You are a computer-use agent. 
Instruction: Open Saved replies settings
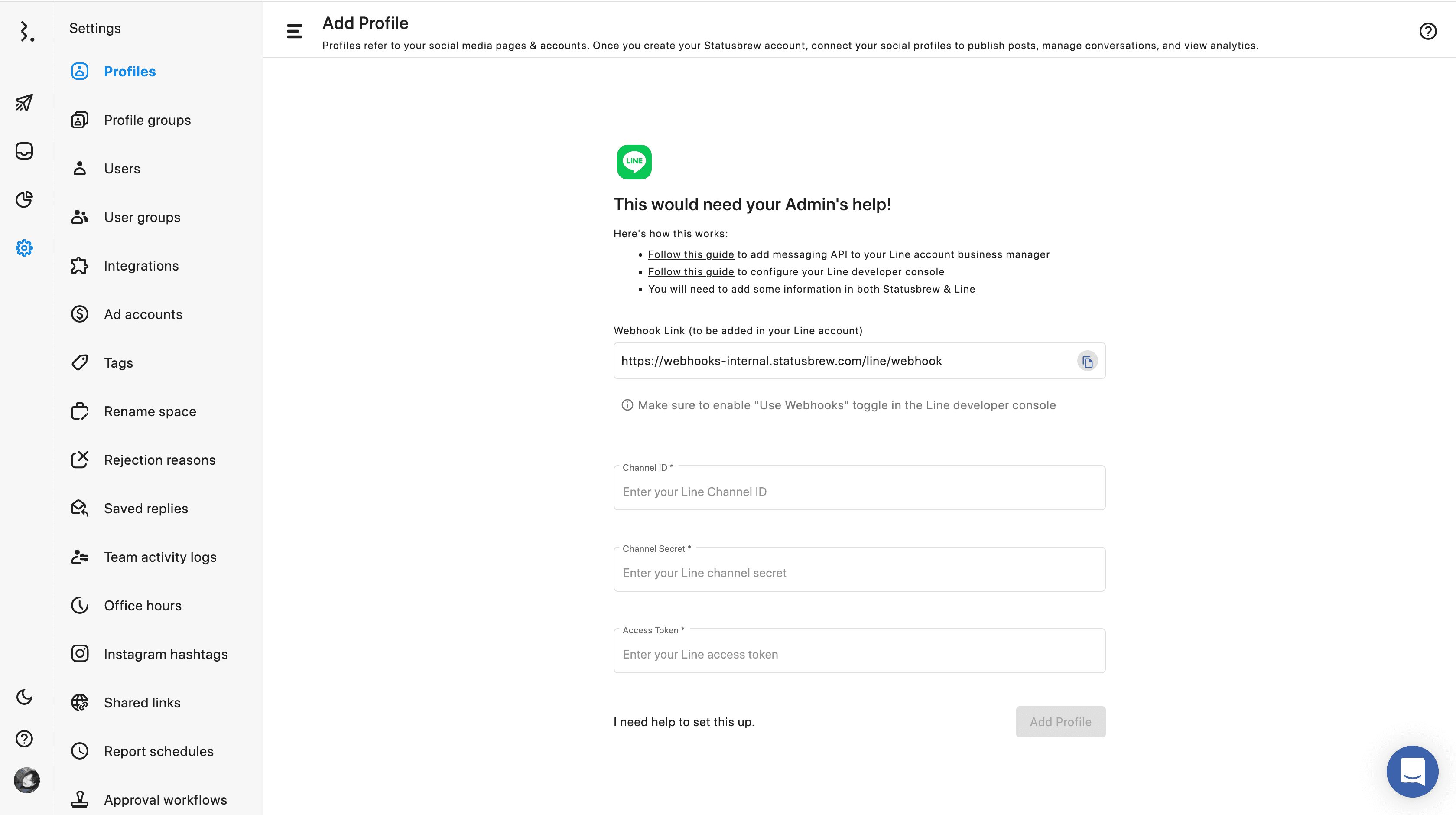click(x=146, y=509)
